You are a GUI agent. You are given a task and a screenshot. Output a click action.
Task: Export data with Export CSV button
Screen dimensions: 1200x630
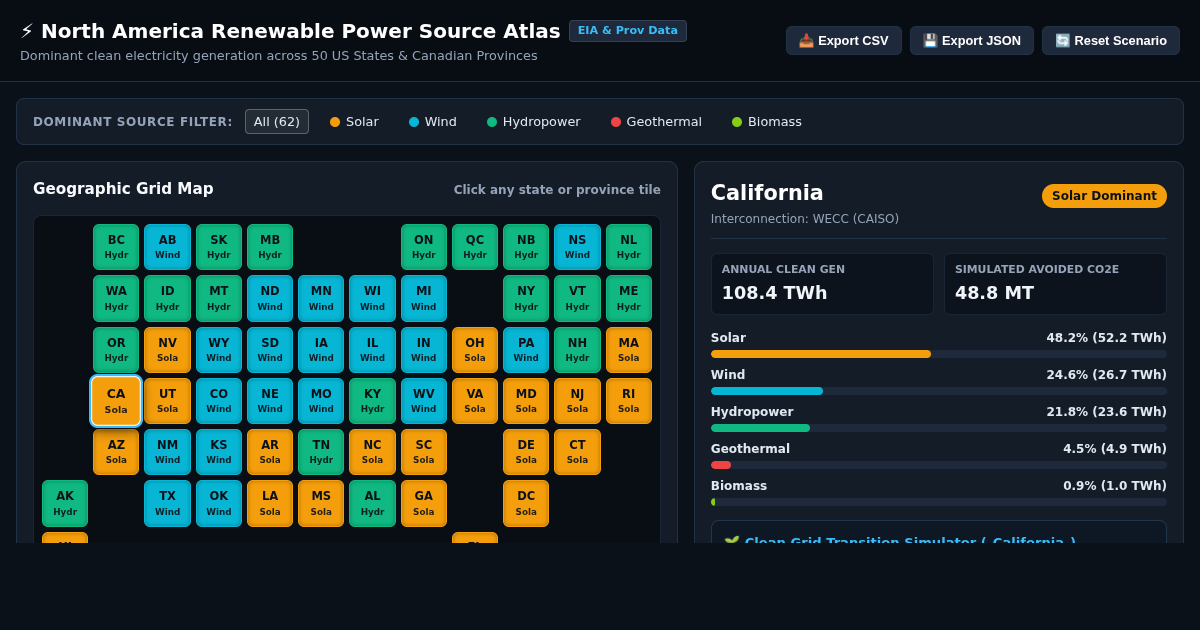pyautogui.click(x=843, y=41)
